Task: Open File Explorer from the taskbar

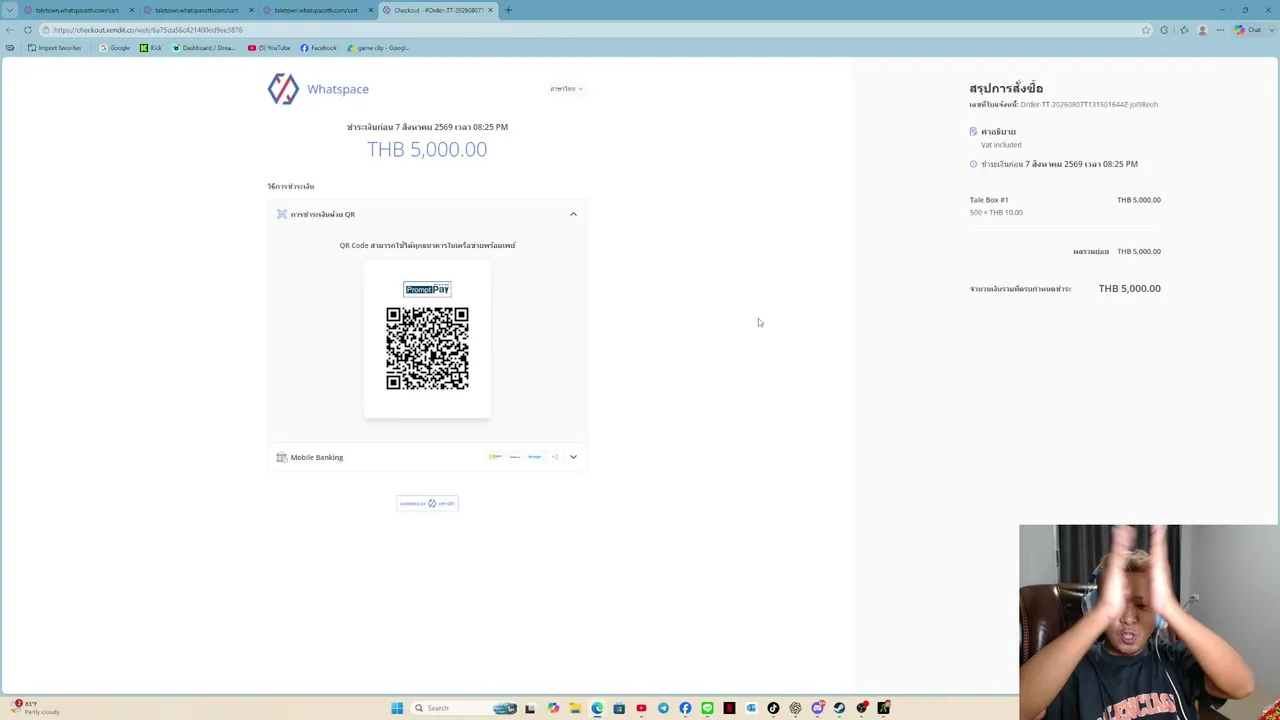Action: coord(575,708)
